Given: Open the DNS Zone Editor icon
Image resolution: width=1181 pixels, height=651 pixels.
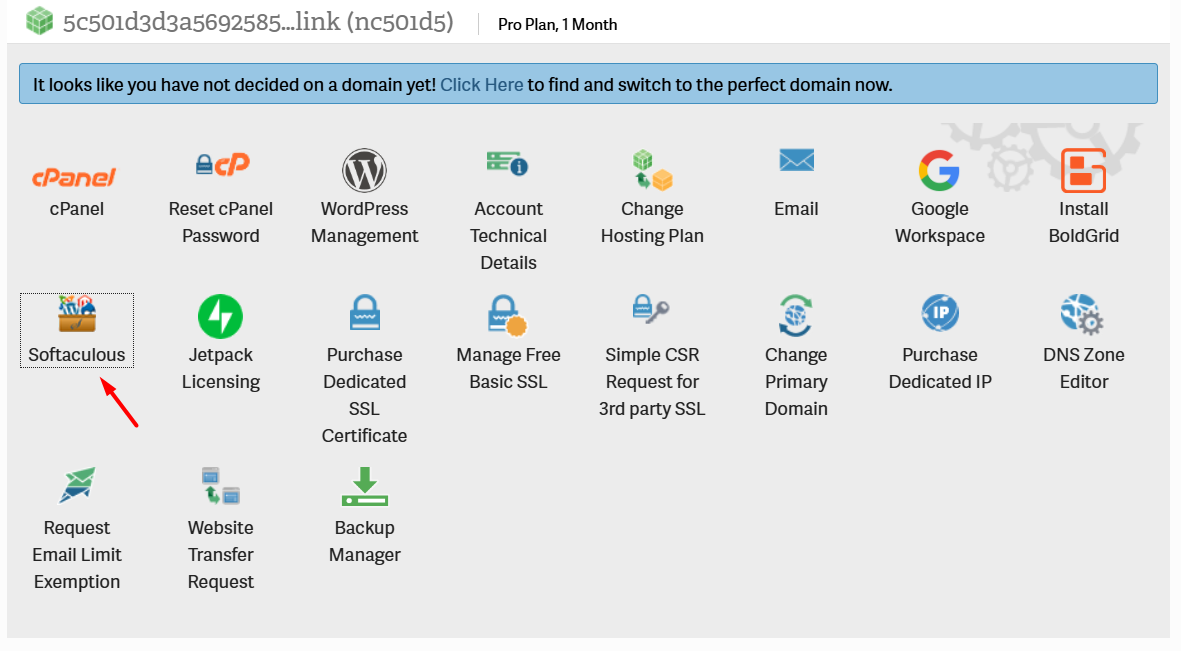Looking at the screenshot, I should coord(1082,314).
